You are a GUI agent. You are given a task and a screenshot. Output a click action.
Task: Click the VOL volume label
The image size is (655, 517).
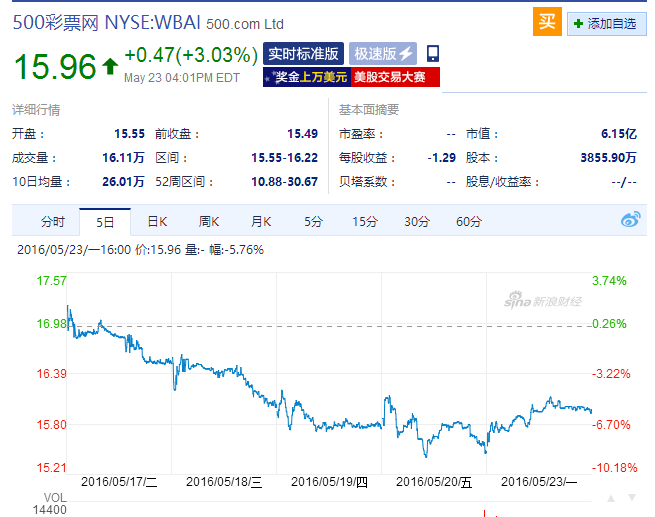[x=56, y=498]
